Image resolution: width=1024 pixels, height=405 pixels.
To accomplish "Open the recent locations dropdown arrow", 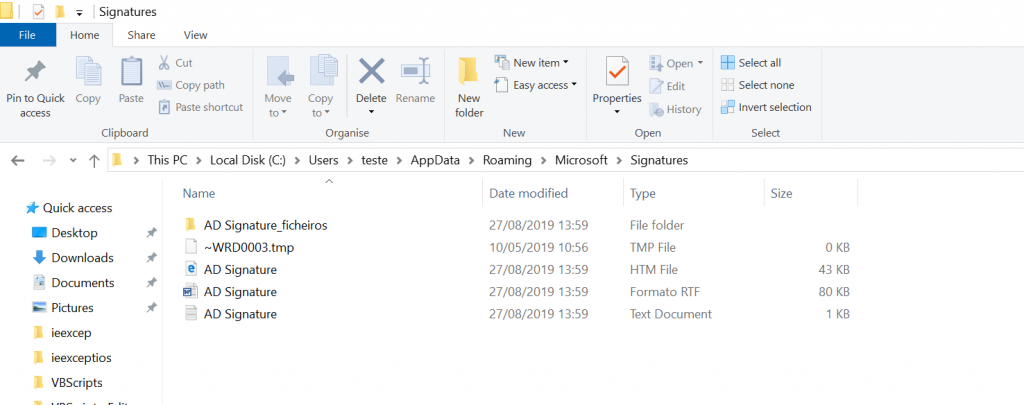I will 72,160.
